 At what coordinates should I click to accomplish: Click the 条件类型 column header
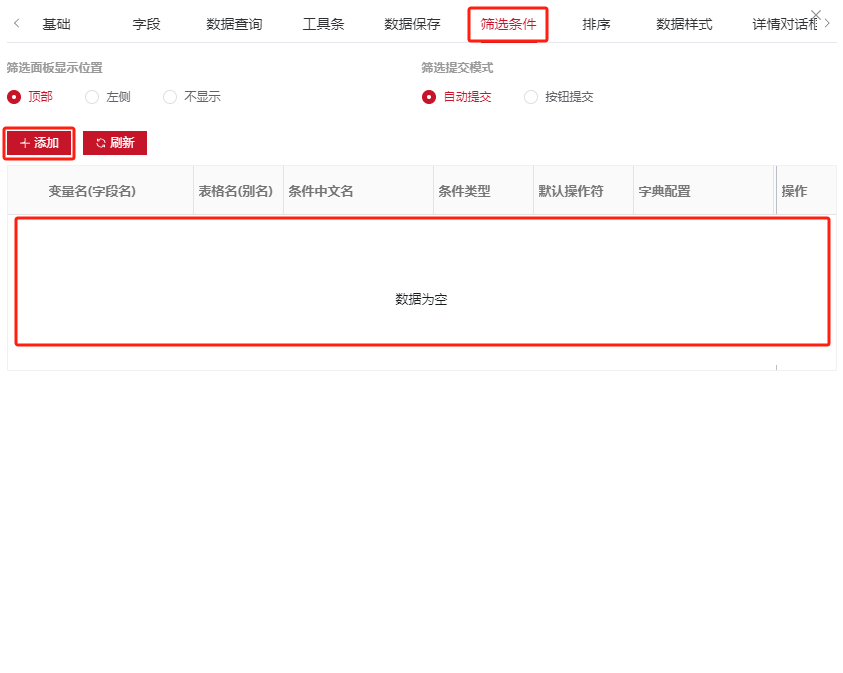click(464, 191)
